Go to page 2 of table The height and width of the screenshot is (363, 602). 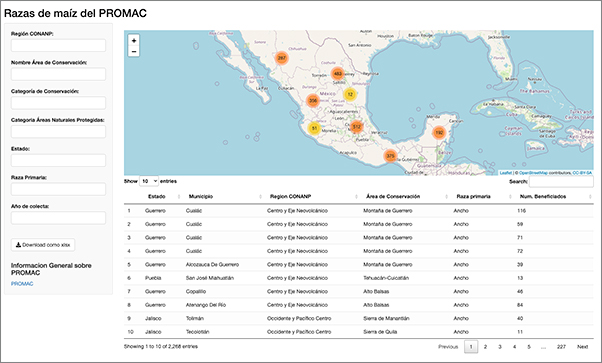coord(485,346)
